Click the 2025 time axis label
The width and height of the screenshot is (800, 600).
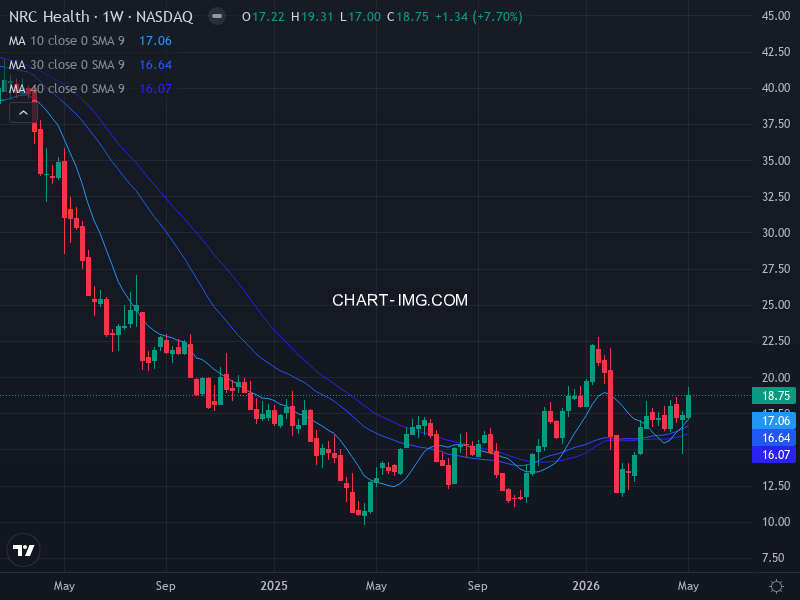[x=274, y=586]
